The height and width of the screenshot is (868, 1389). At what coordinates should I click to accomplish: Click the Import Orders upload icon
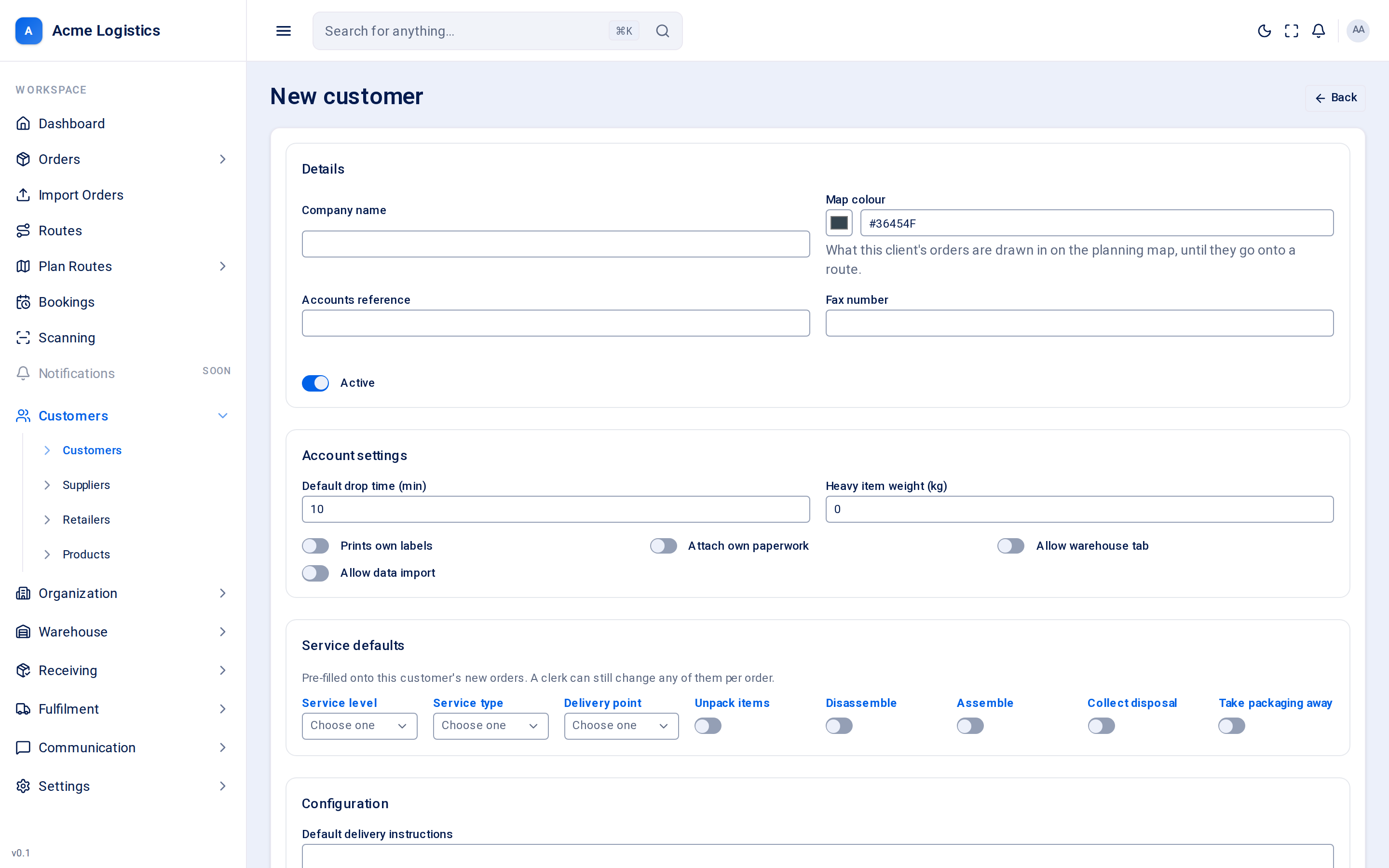pyautogui.click(x=23, y=195)
